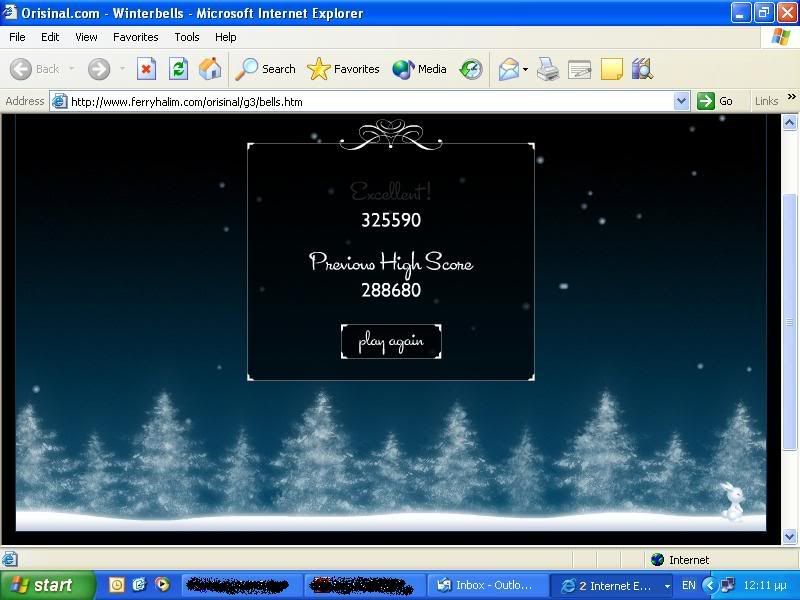Open the Tools menu
Screen dimensions: 800x600
pyautogui.click(x=187, y=37)
